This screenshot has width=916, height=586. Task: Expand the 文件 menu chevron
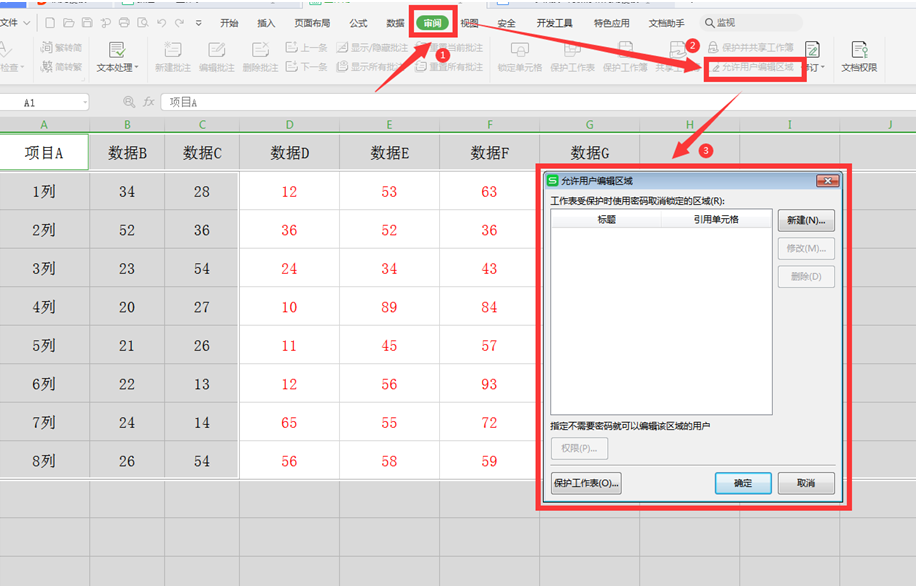[x=26, y=23]
